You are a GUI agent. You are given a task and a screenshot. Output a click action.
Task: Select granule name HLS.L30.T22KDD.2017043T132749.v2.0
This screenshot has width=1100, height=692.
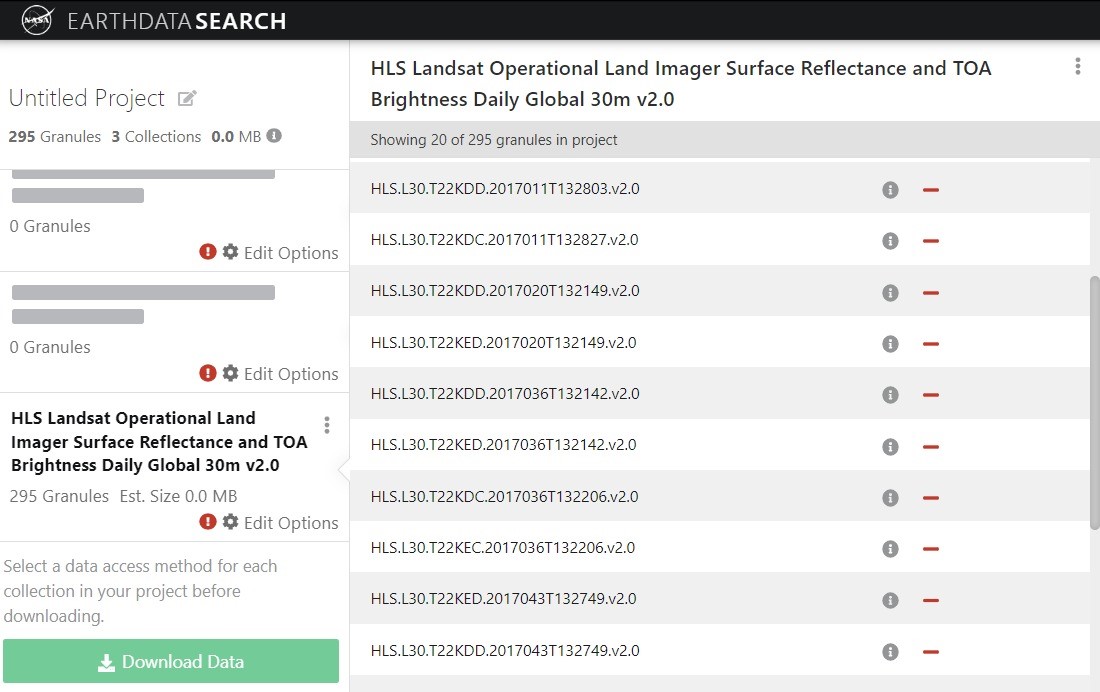[505, 651]
